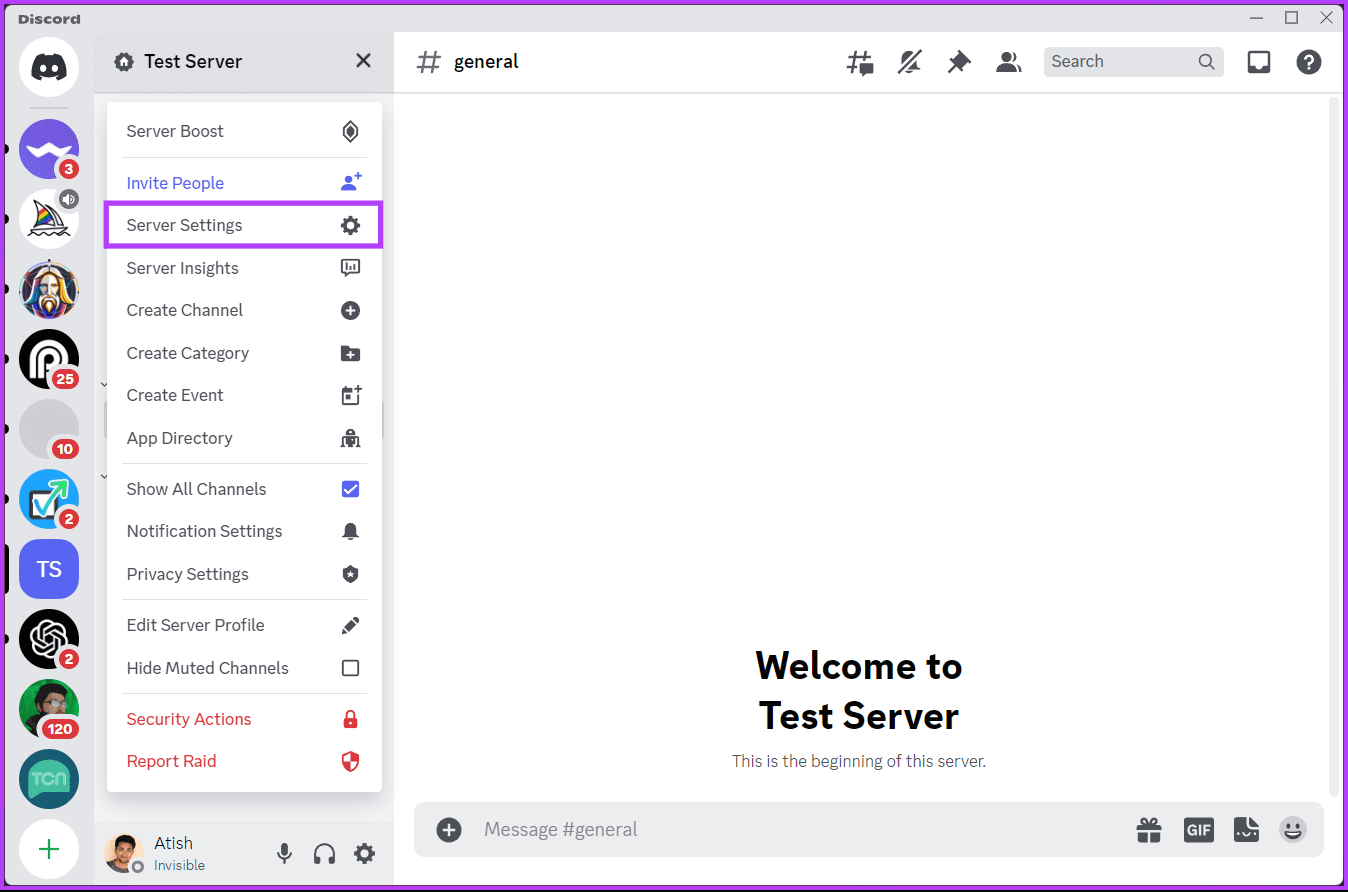Mute your microphone
Image resolution: width=1348 pixels, height=892 pixels.
(284, 853)
